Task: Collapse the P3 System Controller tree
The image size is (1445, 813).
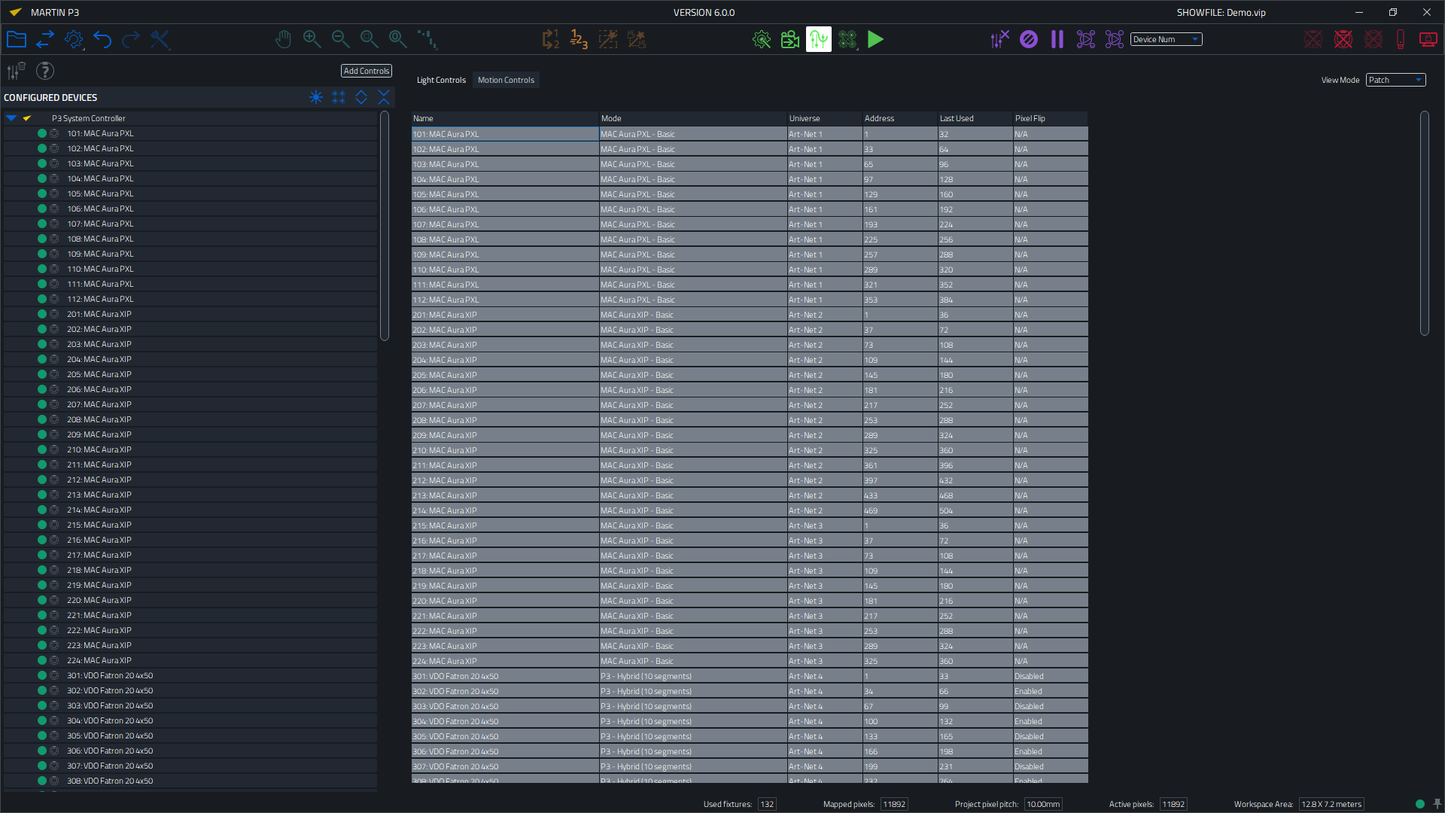Action: (x=11, y=118)
